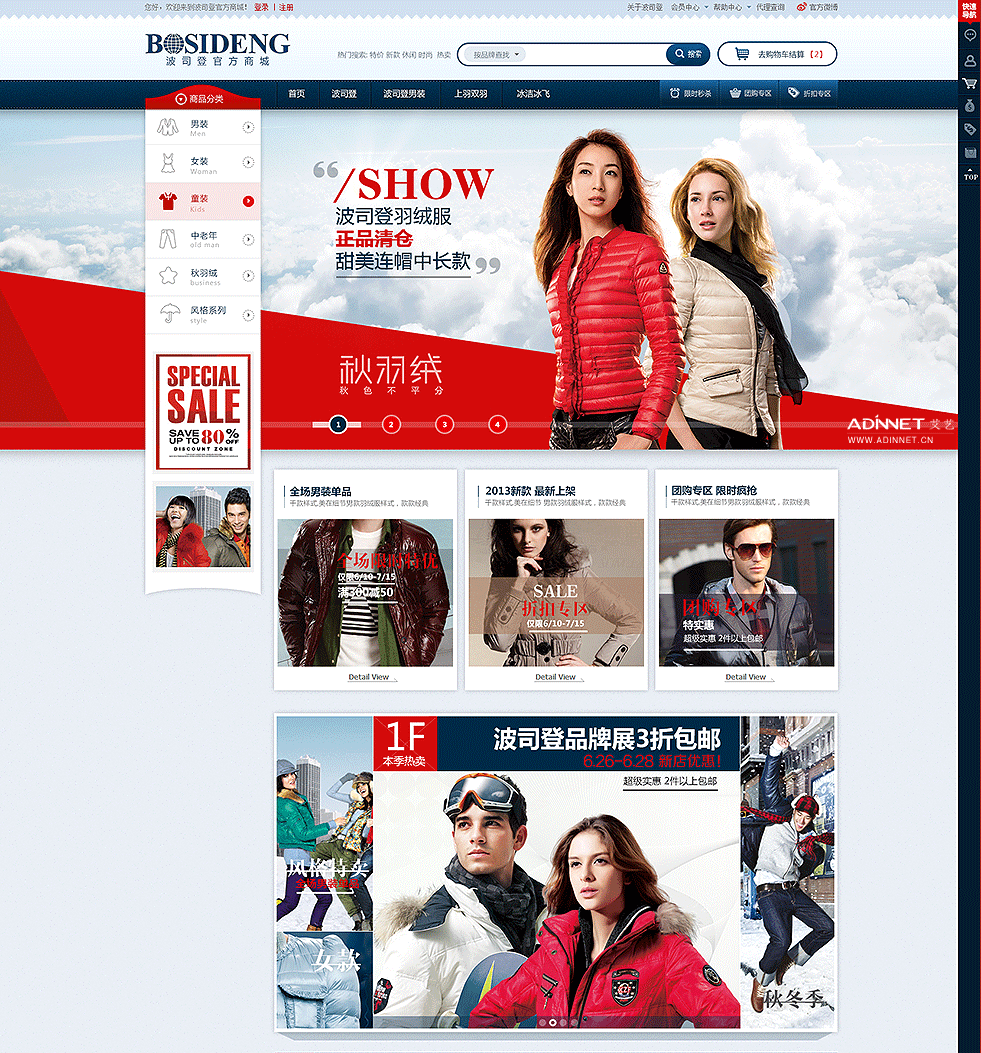Viewport: 981px width, 1053px height.
Task: Open the 上羽双羽 navigation tab
Action: [x=471, y=94]
